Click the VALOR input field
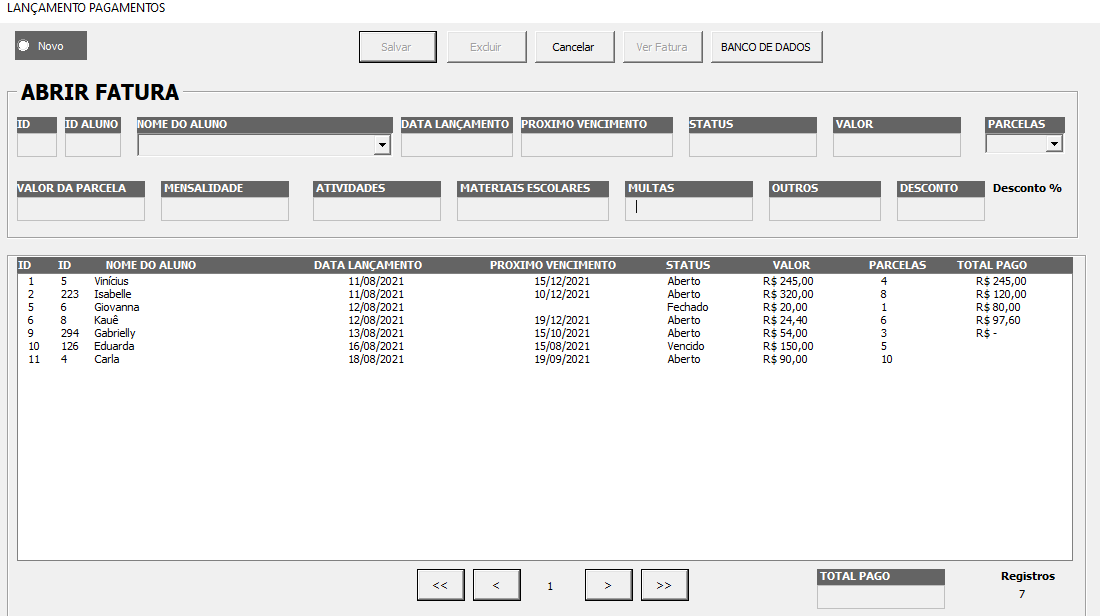This screenshot has width=1100, height=616. tap(897, 145)
